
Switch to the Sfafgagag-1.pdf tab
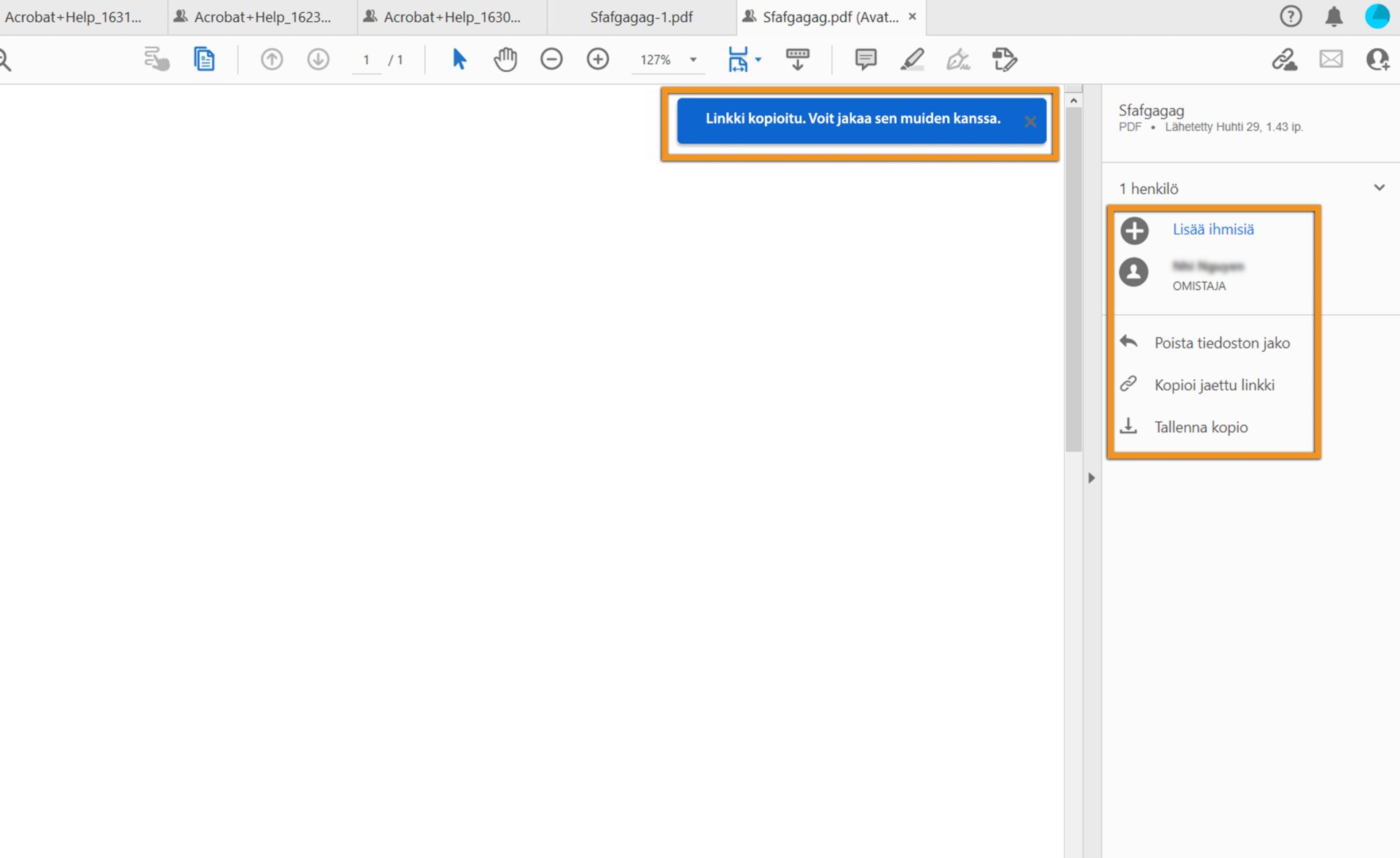641,17
